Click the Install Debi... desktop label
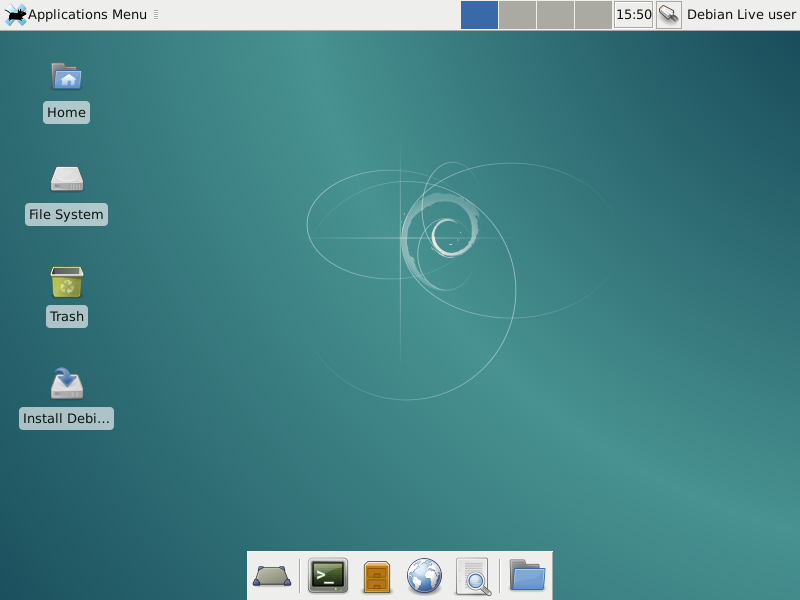The width and height of the screenshot is (800, 600). 67,419
